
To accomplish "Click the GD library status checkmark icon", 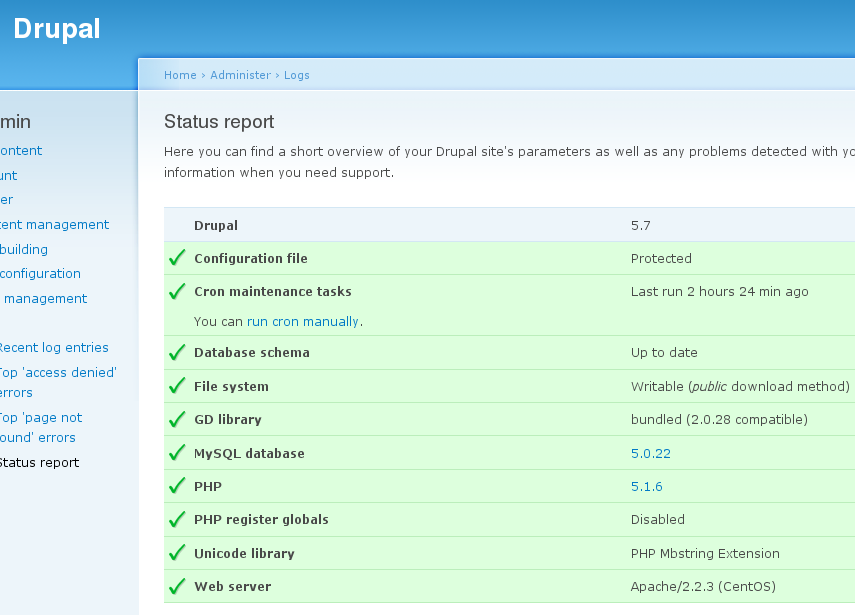I will (177, 419).
